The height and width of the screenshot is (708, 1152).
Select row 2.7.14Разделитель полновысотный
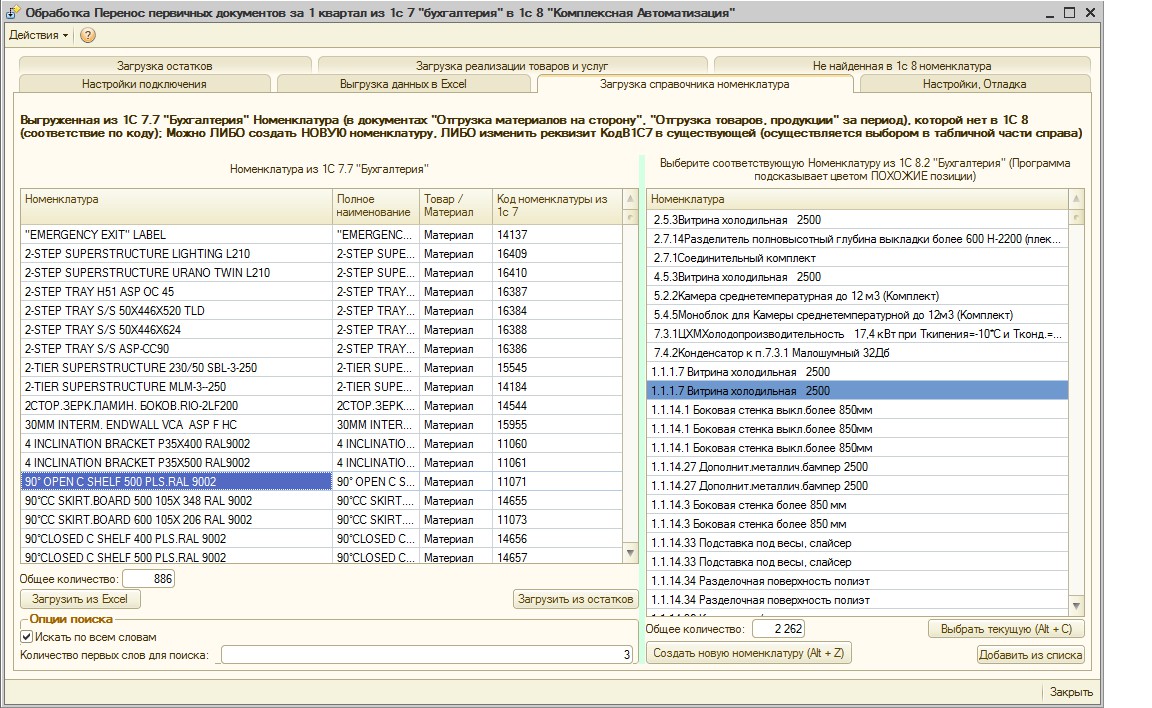tap(857, 239)
